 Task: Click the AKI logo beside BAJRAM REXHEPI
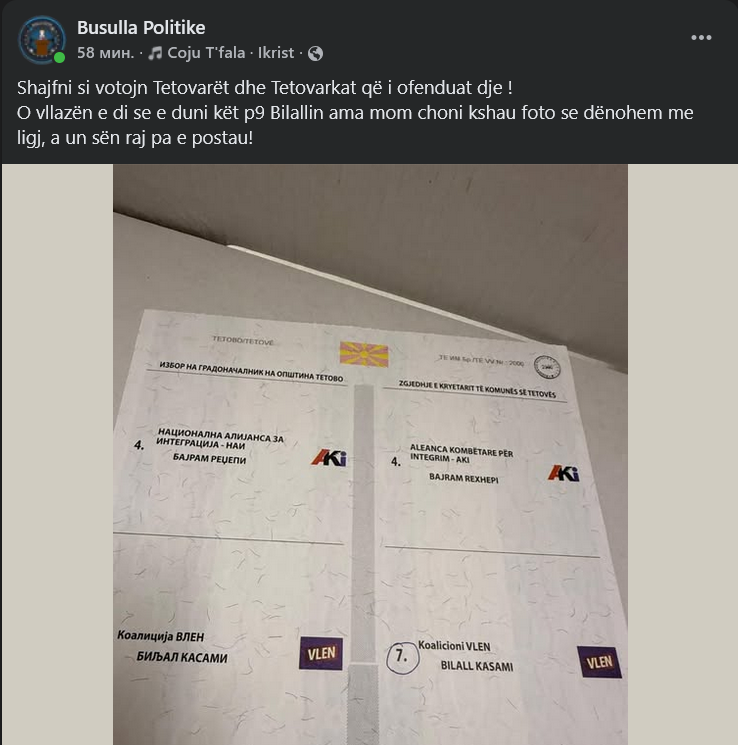pyautogui.click(x=564, y=473)
